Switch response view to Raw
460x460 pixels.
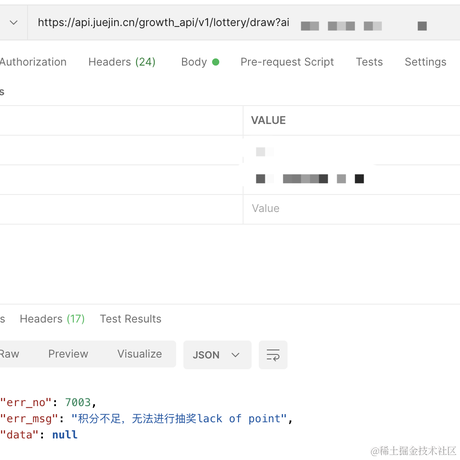9,354
